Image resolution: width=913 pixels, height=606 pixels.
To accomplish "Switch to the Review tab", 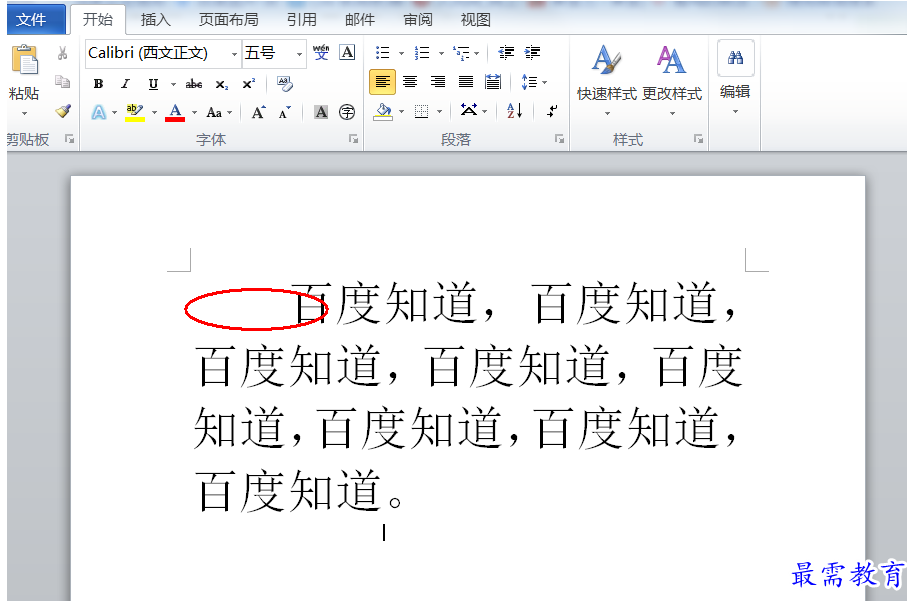I will 417,20.
